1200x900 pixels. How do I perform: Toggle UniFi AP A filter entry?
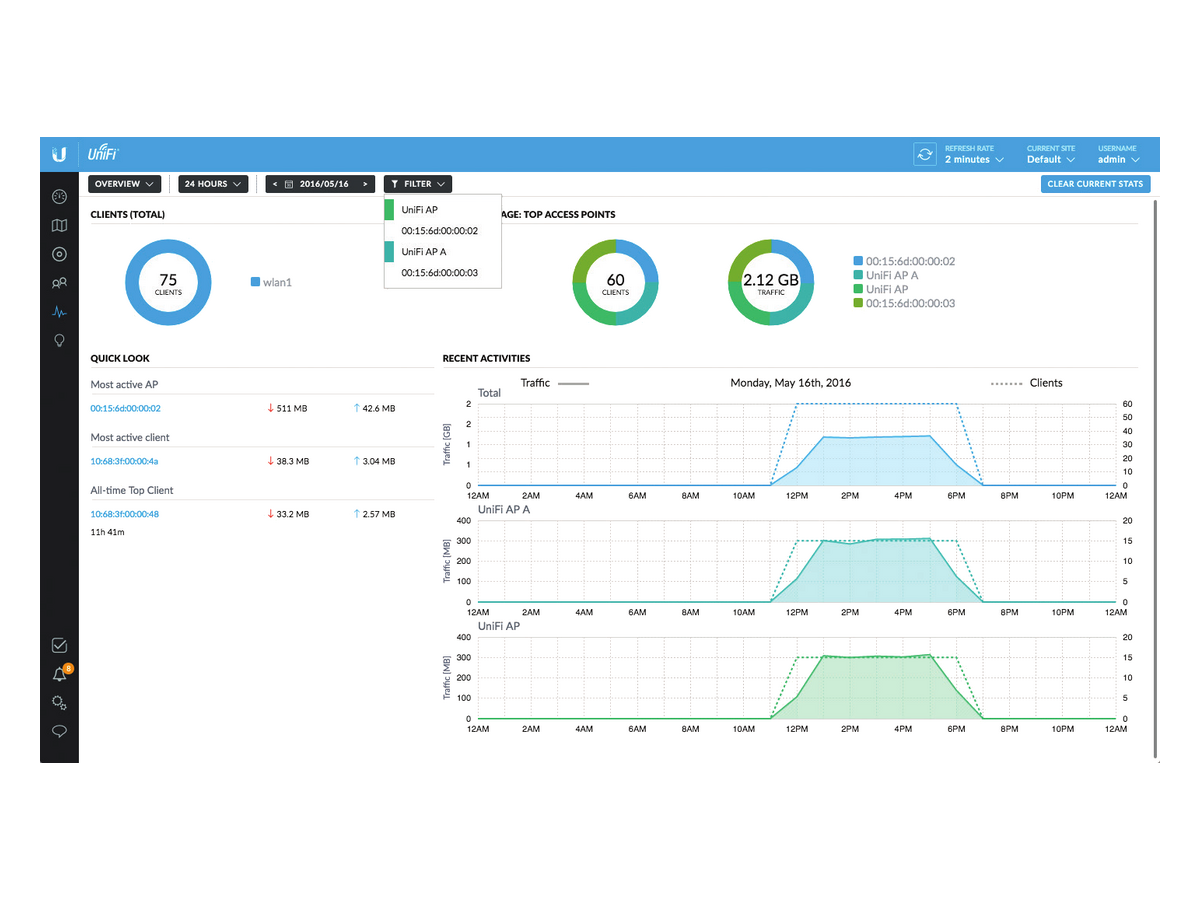coord(443,252)
